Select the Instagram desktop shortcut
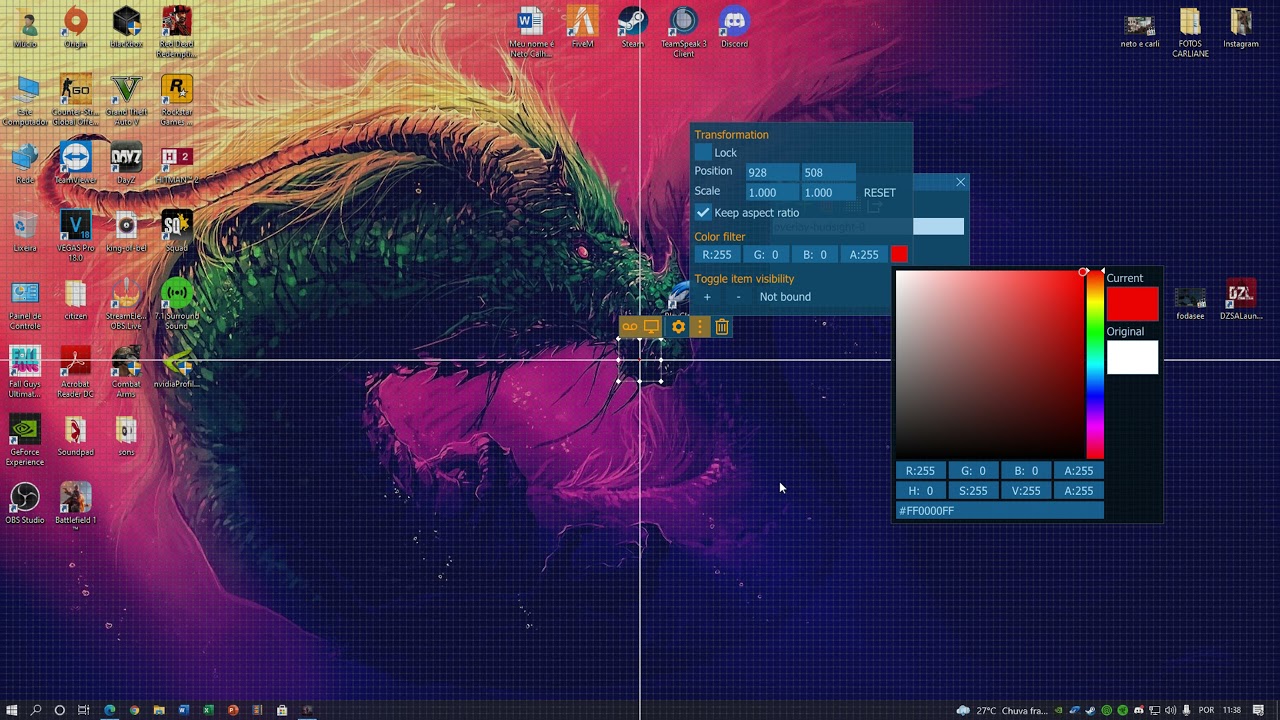 point(1241,27)
